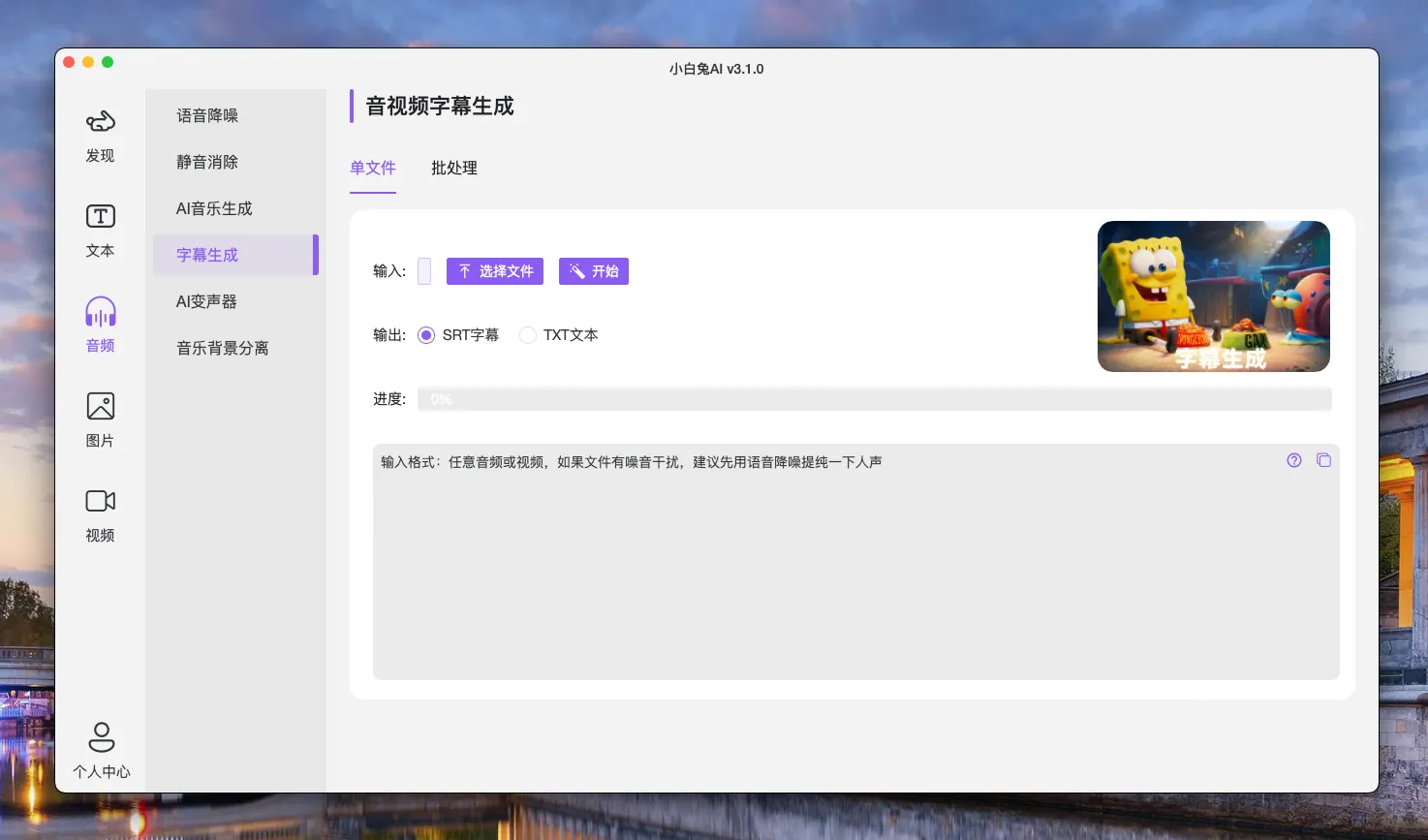Open the 发现 discover section
Screen dimensions: 1428x840
(100, 137)
